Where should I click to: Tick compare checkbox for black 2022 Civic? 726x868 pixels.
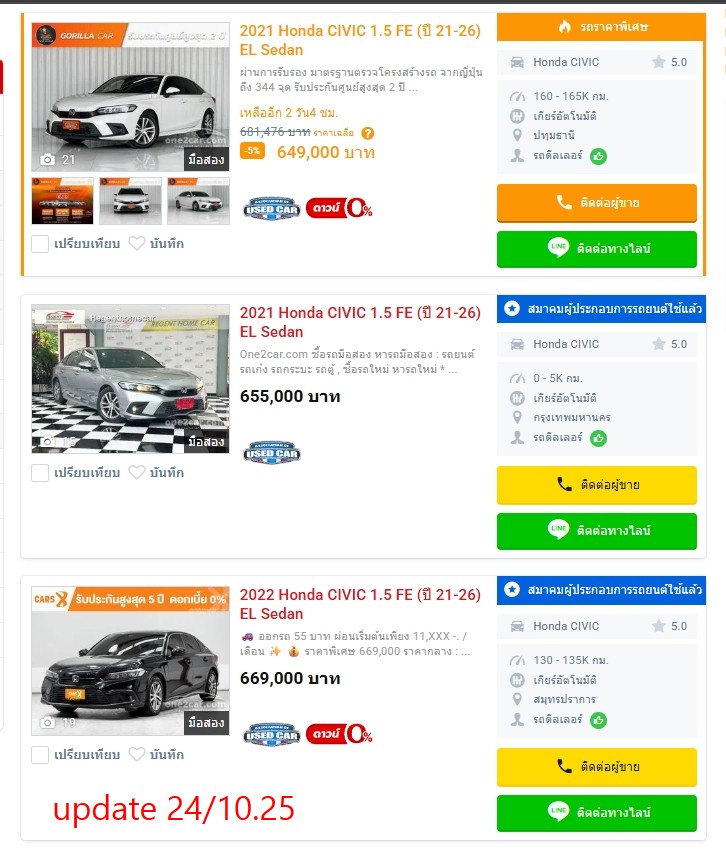pos(40,755)
